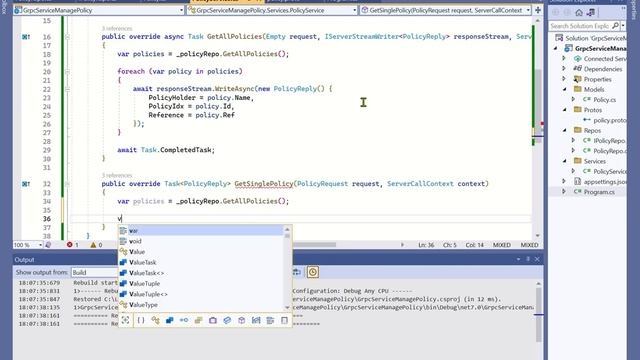Viewport: 640px width, 360px height.
Task: Choose 'ValueTuple' from completion list
Action: [201, 284]
